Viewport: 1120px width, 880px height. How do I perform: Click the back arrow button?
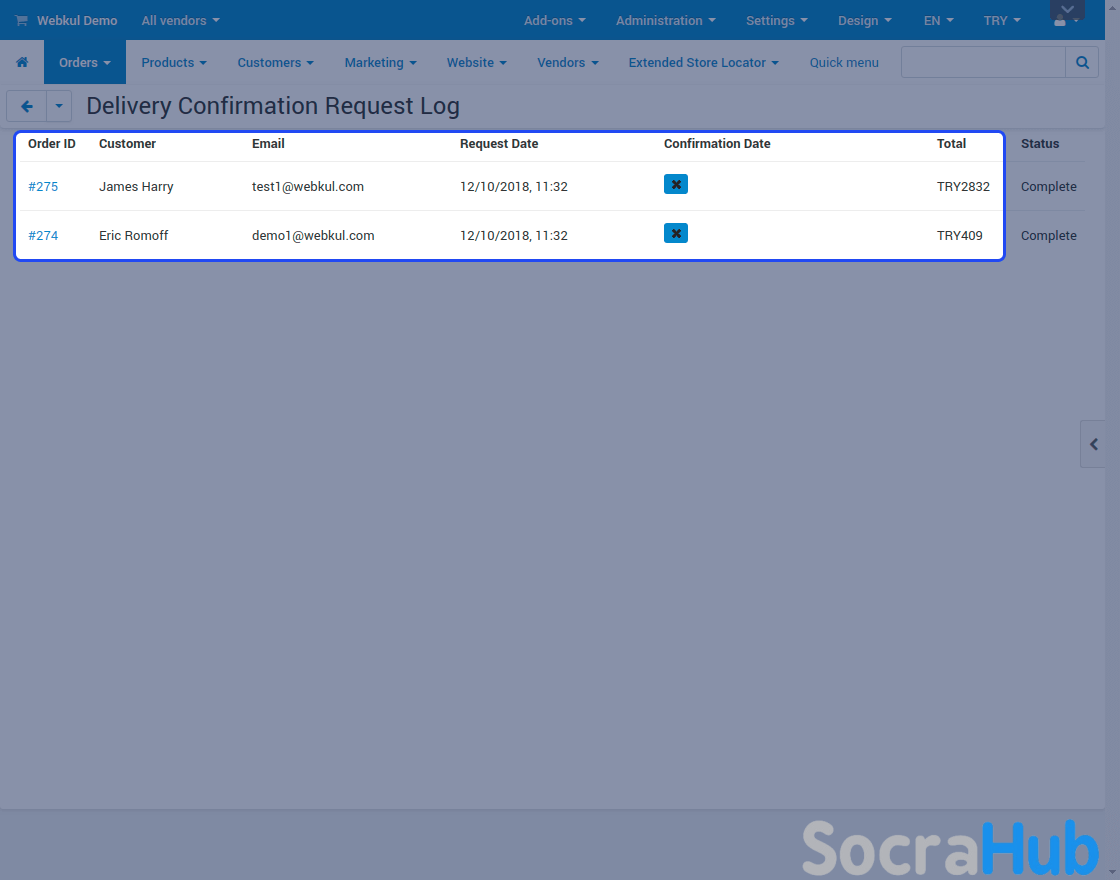click(x=26, y=106)
